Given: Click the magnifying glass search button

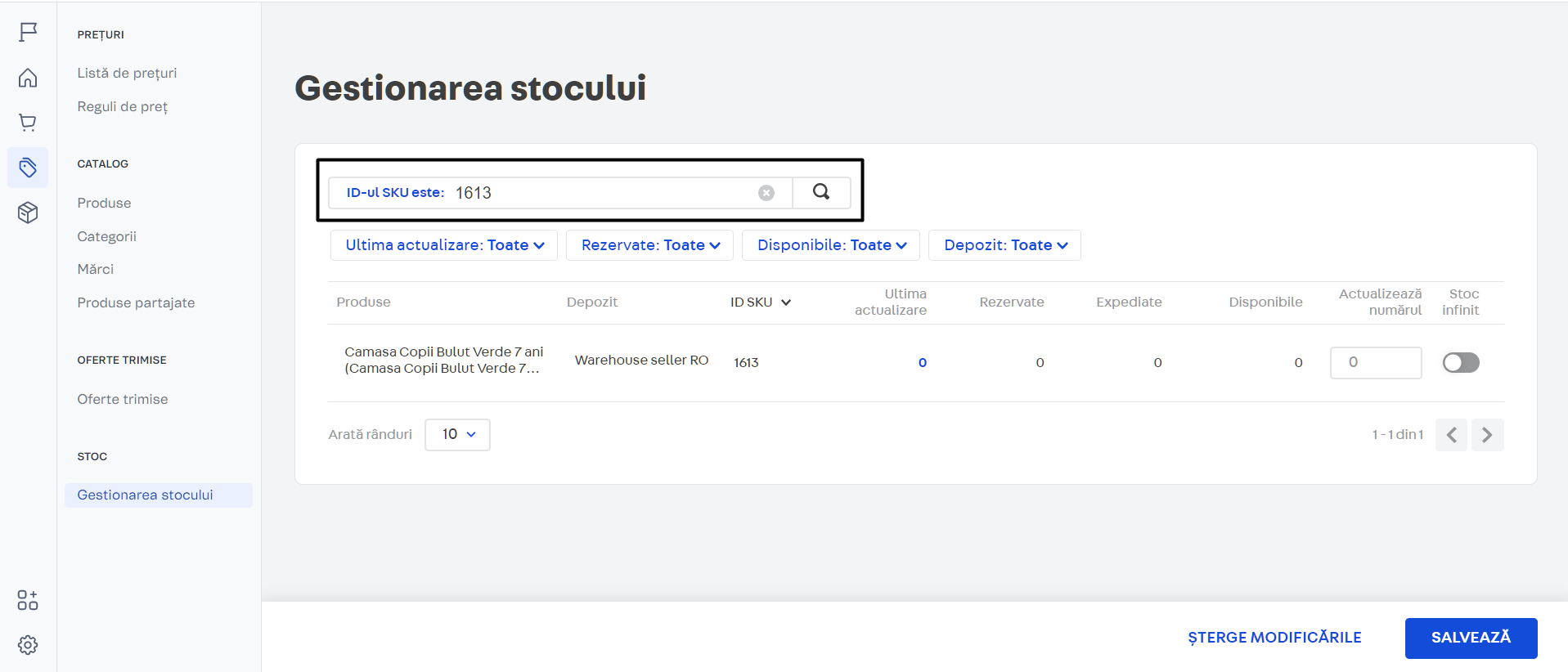Looking at the screenshot, I should pyautogui.click(x=821, y=192).
